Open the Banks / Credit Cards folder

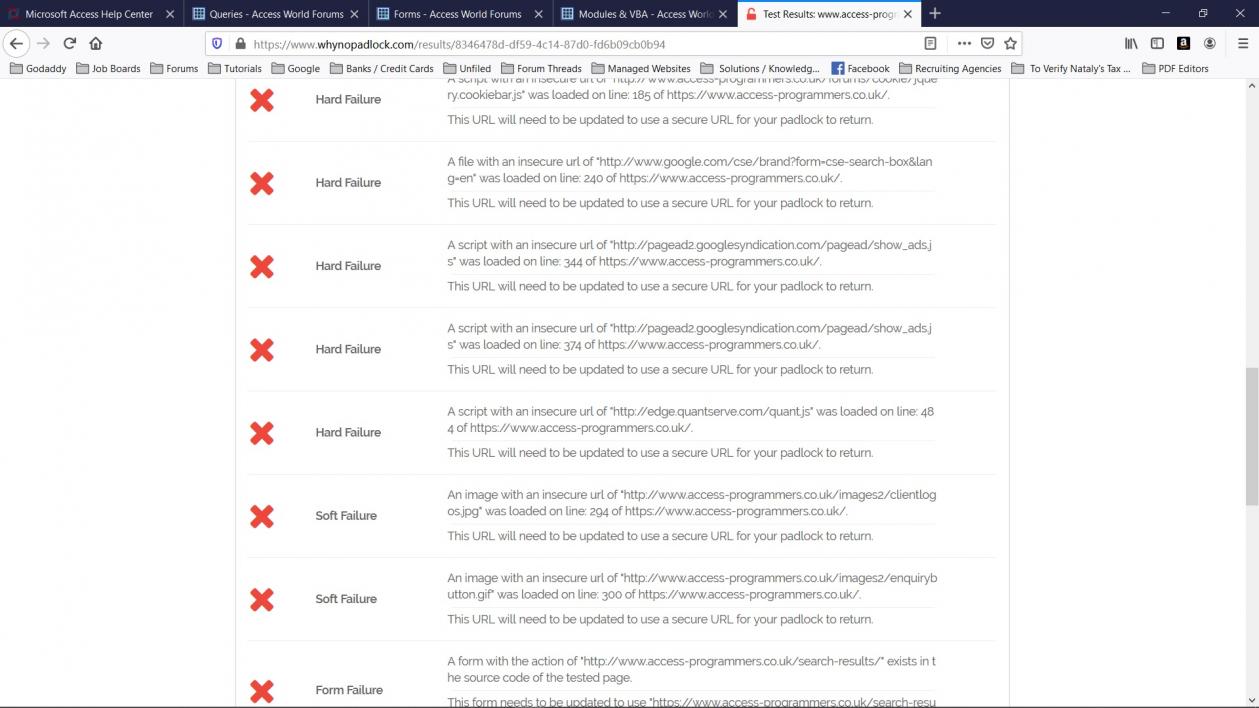tap(381, 69)
